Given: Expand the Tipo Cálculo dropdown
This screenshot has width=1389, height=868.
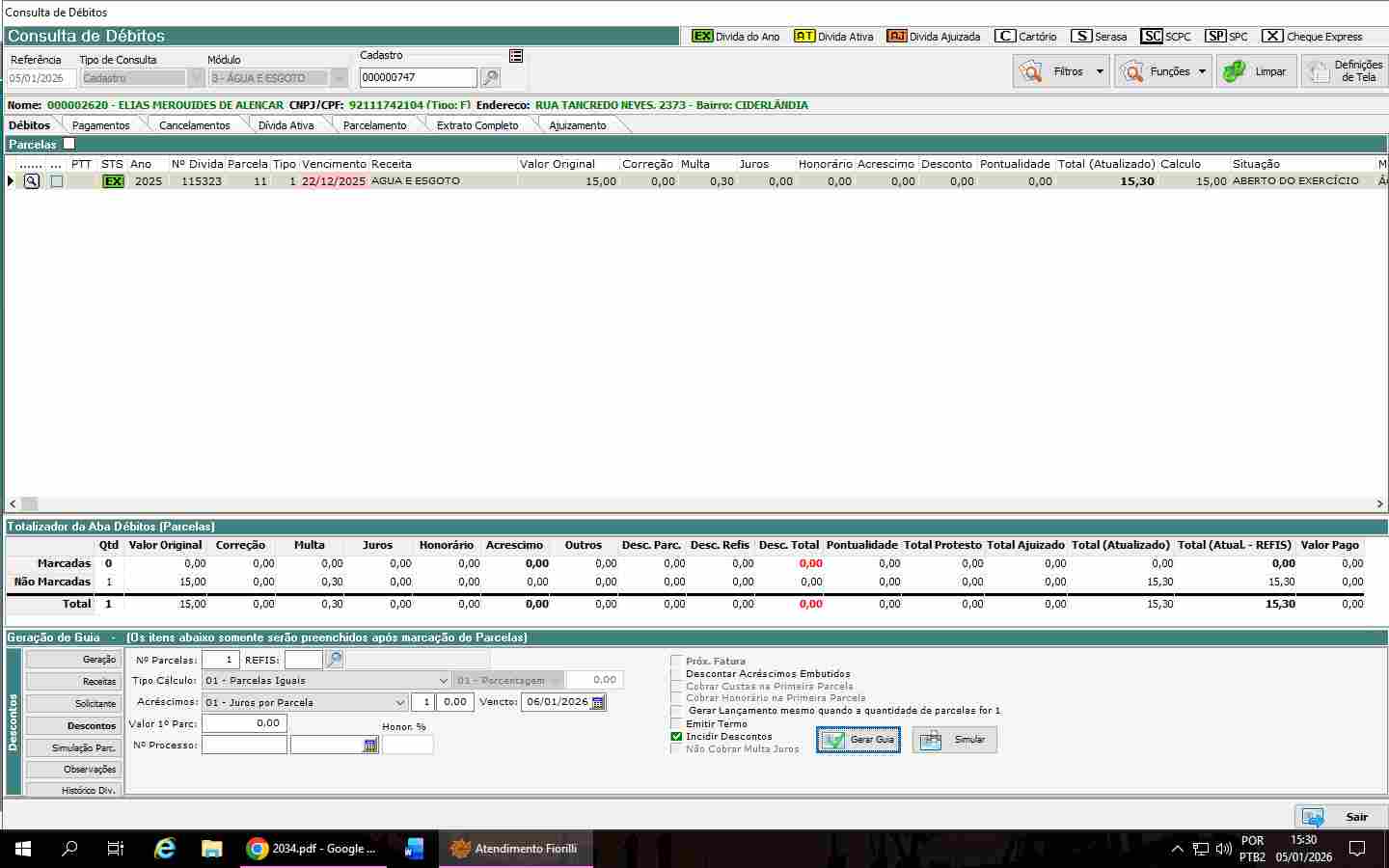Looking at the screenshot, I should (x=443, y=681).
